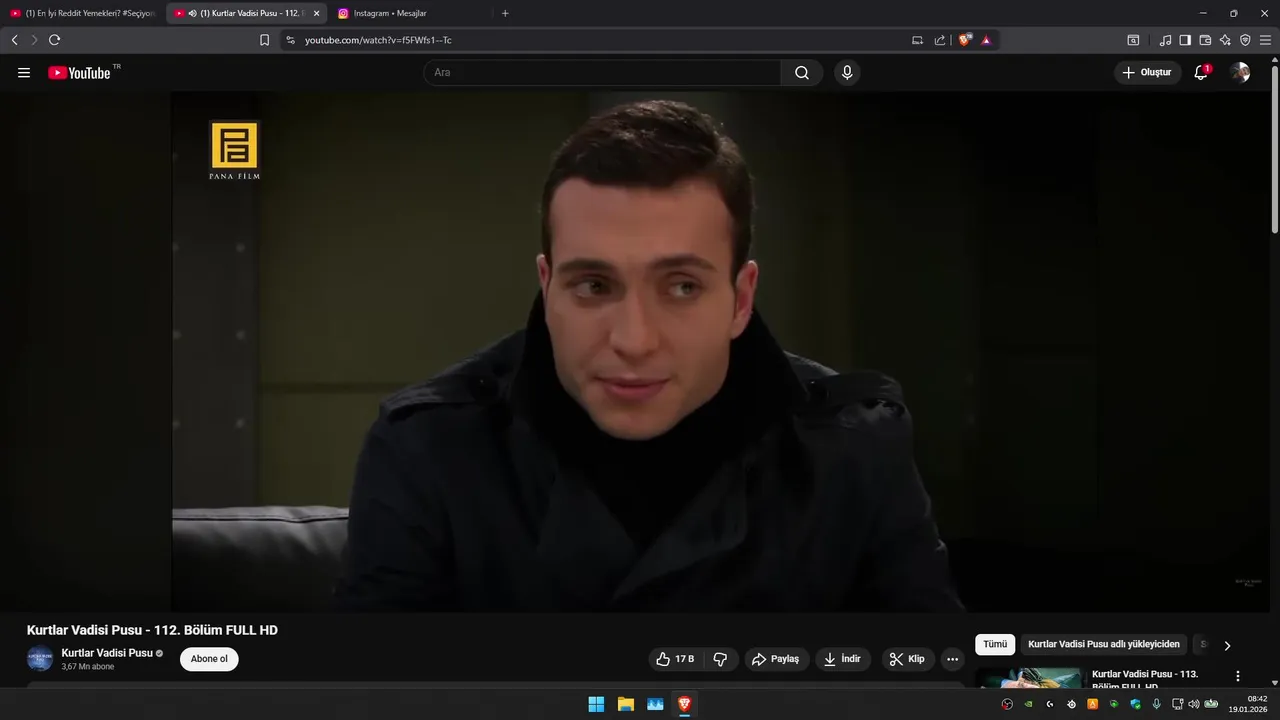Click the install/cast icon in address bar
Viewport: 1280px width, 720px height.
pos(918,40)
